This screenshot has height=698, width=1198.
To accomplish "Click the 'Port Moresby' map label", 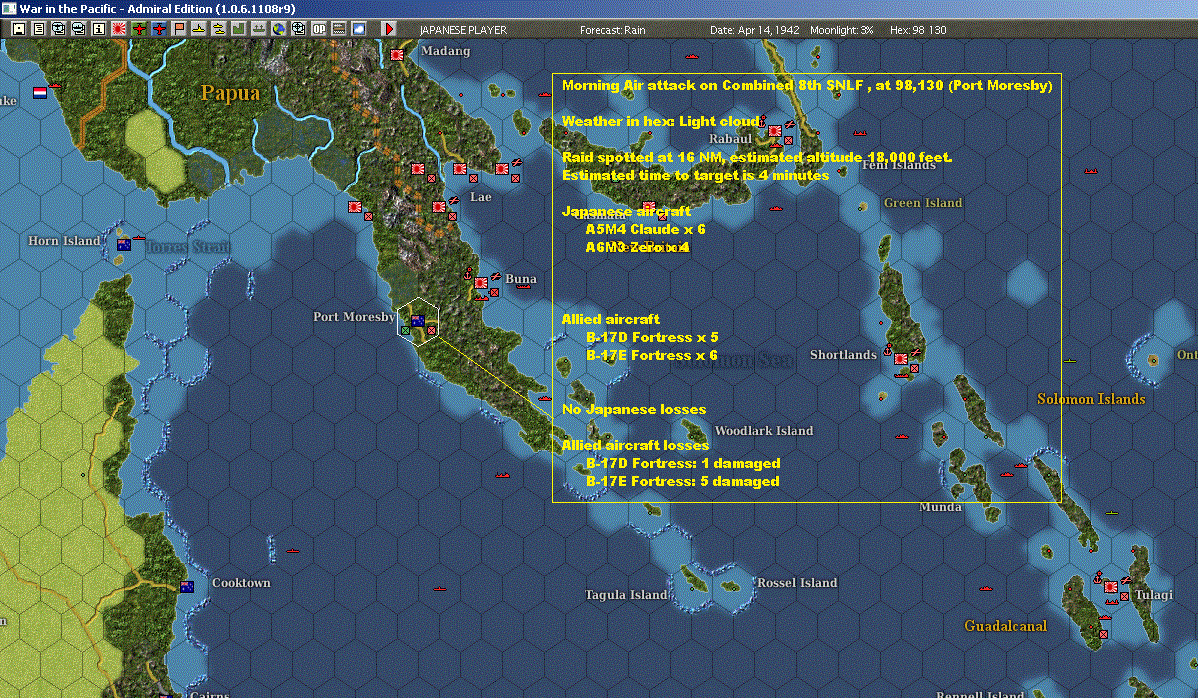I will 354,316.
